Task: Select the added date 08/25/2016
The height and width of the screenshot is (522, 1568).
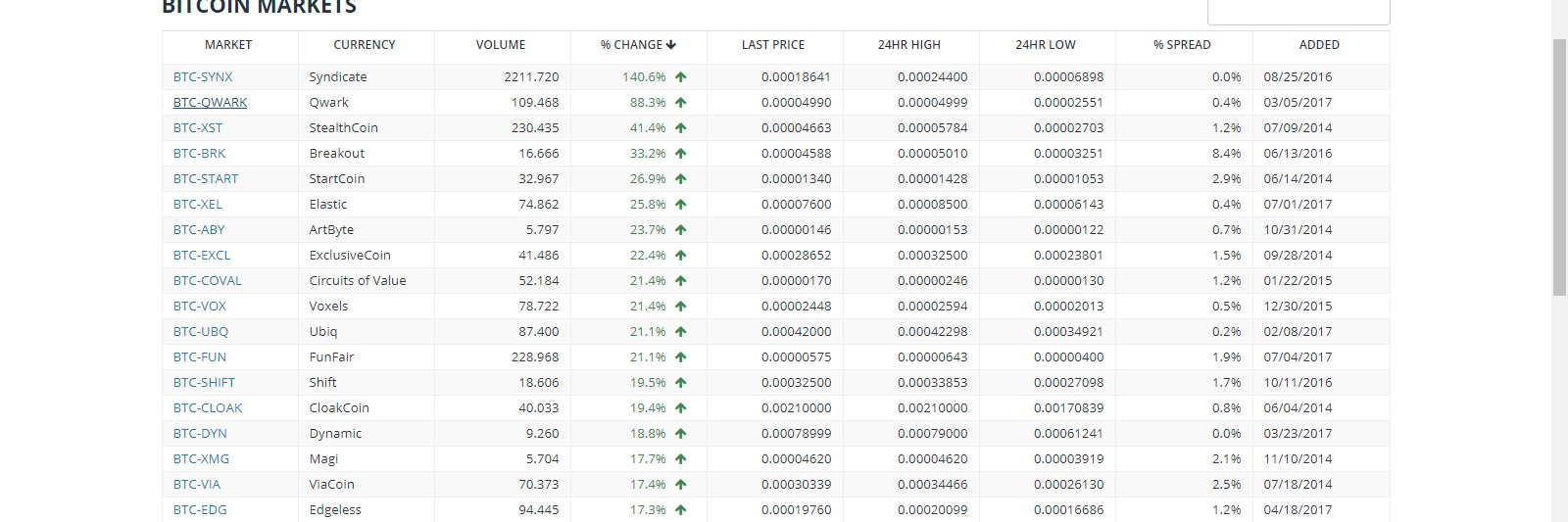Action: tap(1298, 76)
